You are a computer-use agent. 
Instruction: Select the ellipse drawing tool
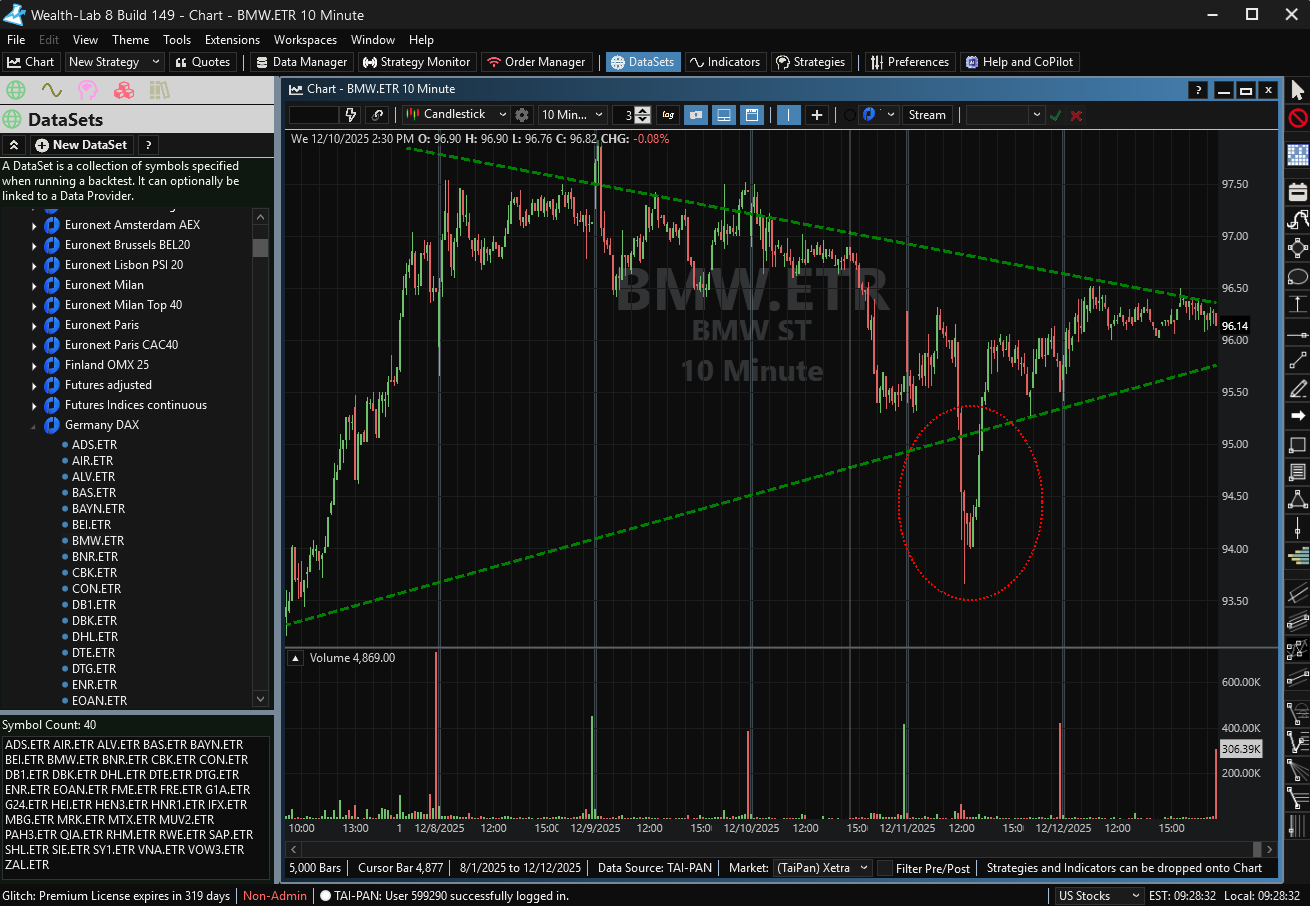click(1297, 276)
